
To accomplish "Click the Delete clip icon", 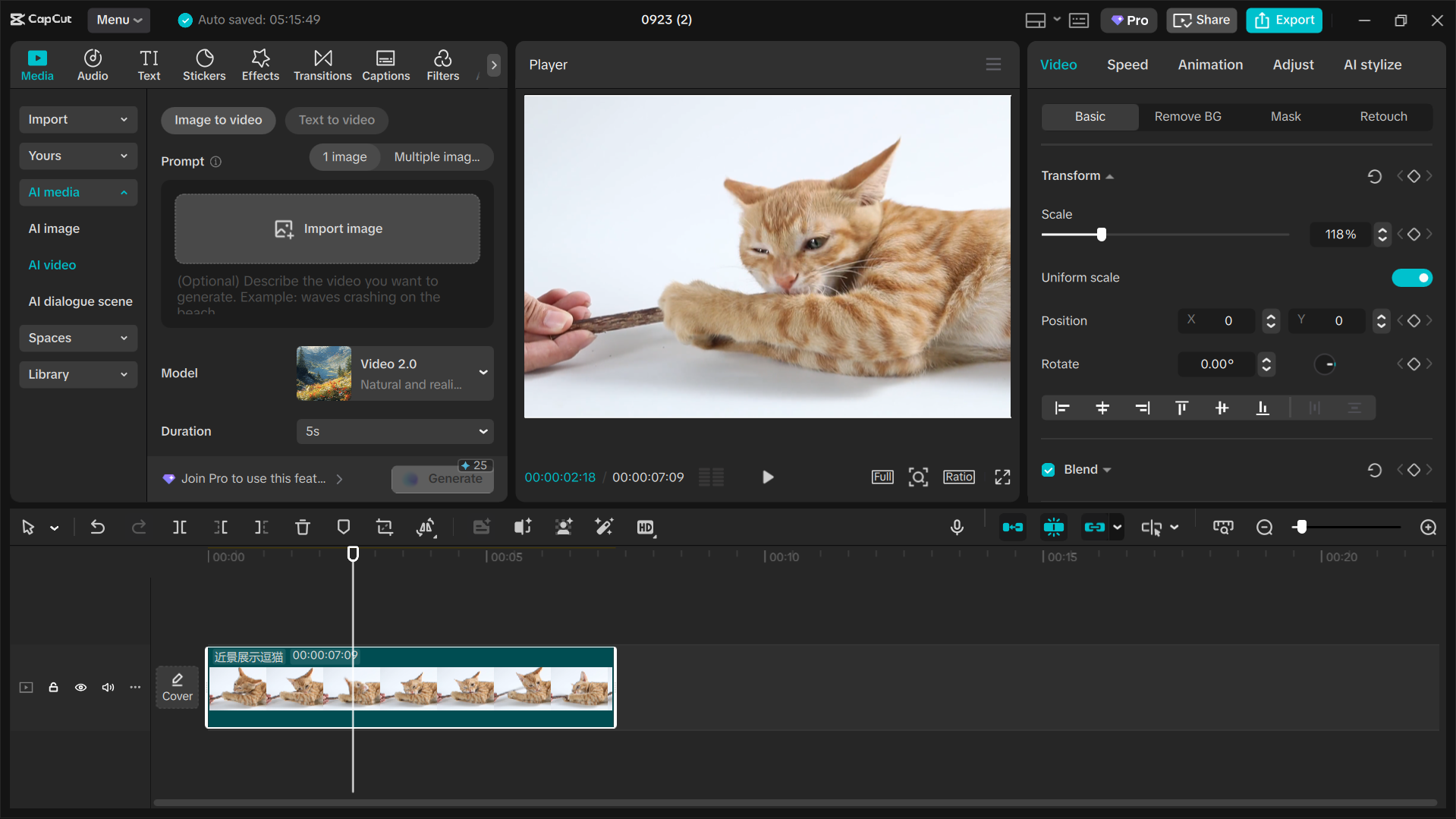I will (x=303, y=527).
